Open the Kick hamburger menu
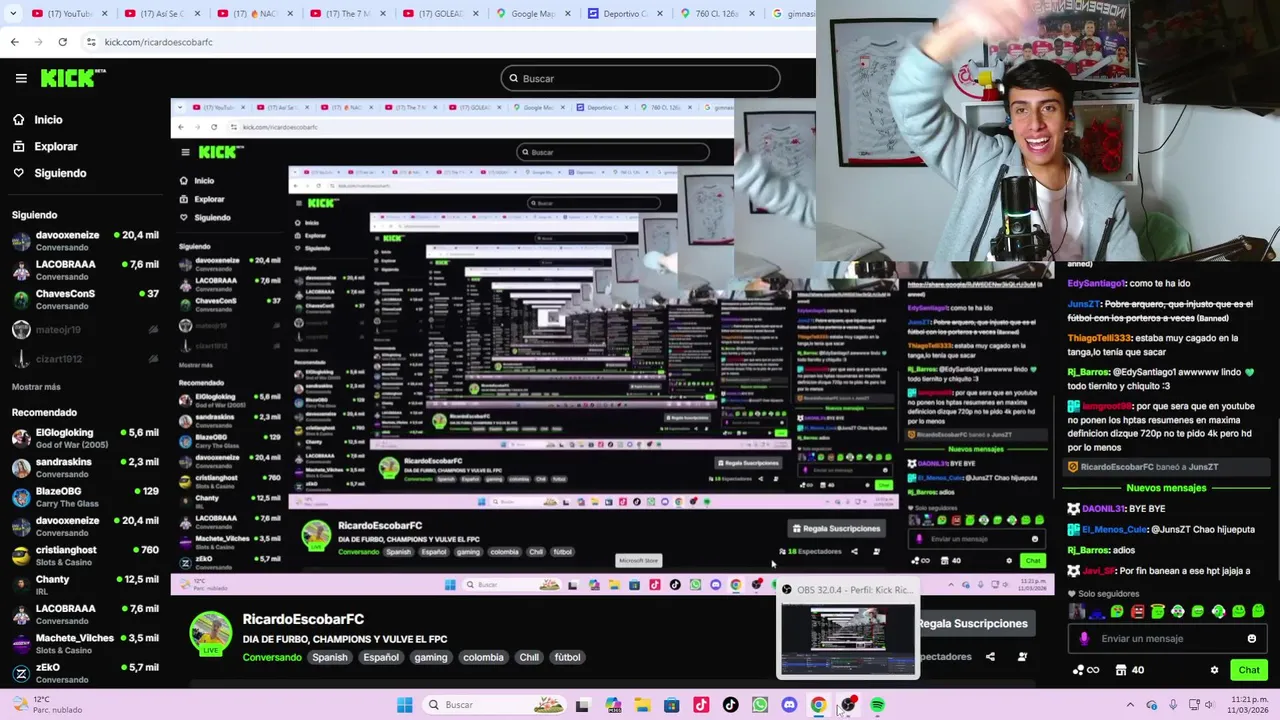Image resolution: width=1280 pixels, height=720 pixels. [21, 78]
